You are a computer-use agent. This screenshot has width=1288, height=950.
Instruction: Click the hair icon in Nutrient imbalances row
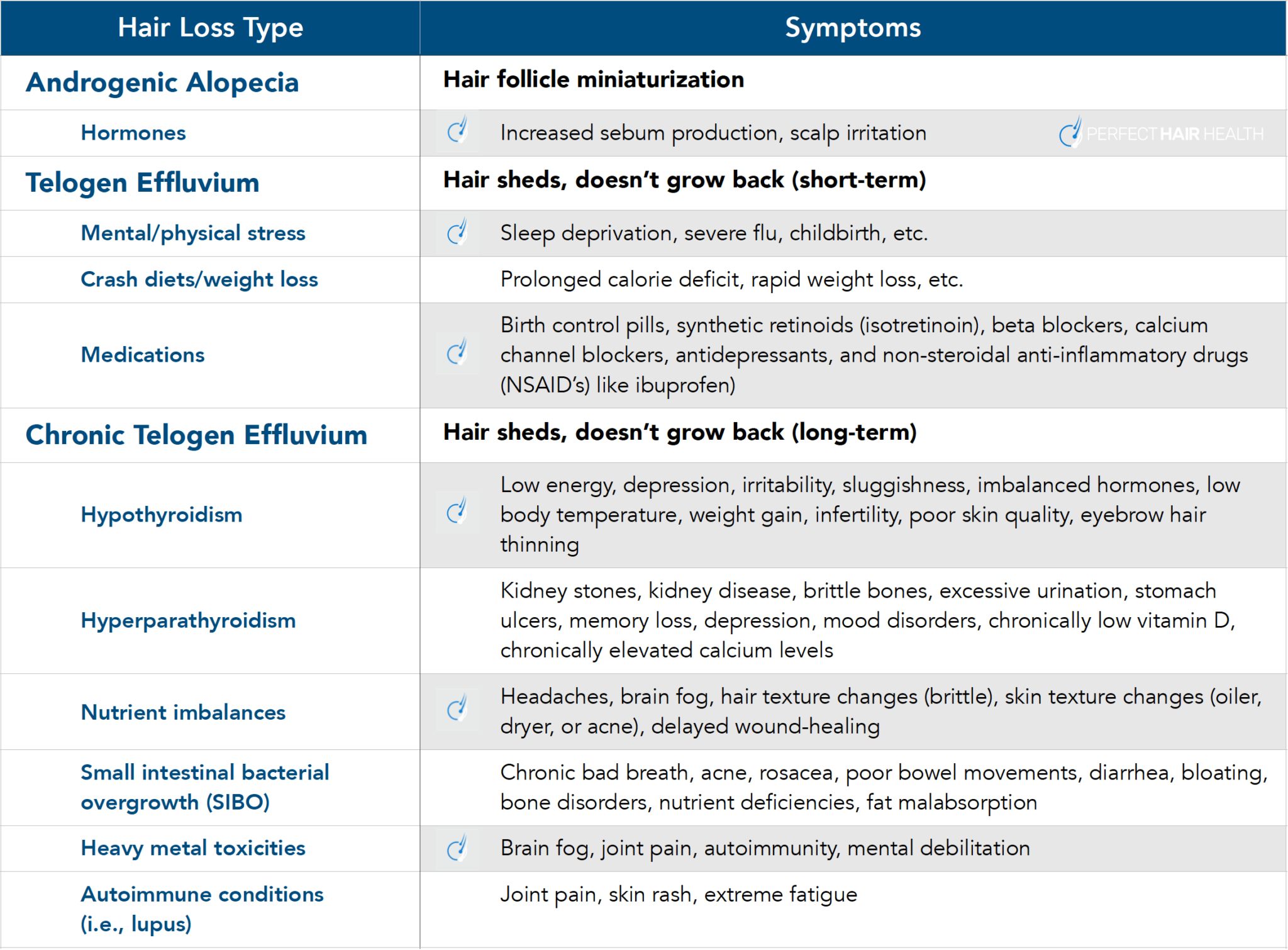pyautogui.click(x=458, y=710)
